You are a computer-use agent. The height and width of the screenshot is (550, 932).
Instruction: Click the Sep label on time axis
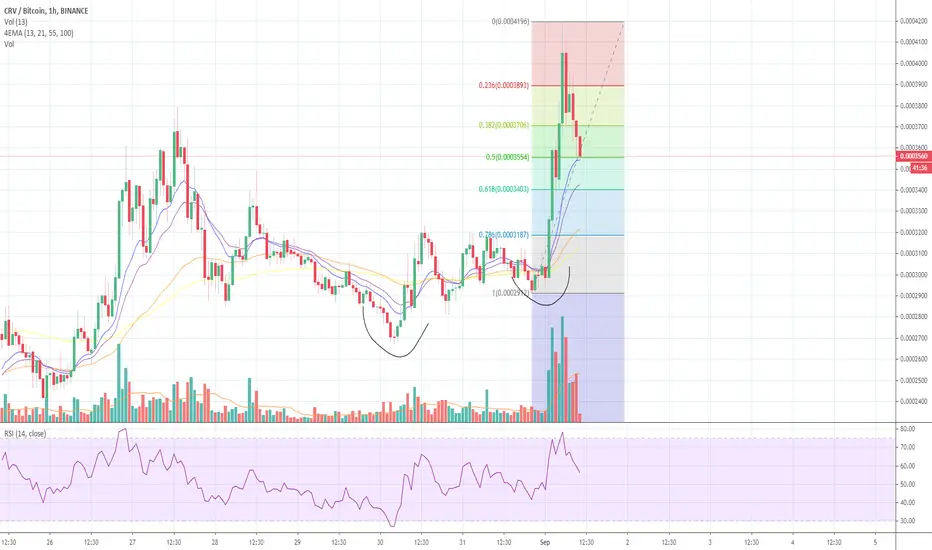tap(544, 542)
